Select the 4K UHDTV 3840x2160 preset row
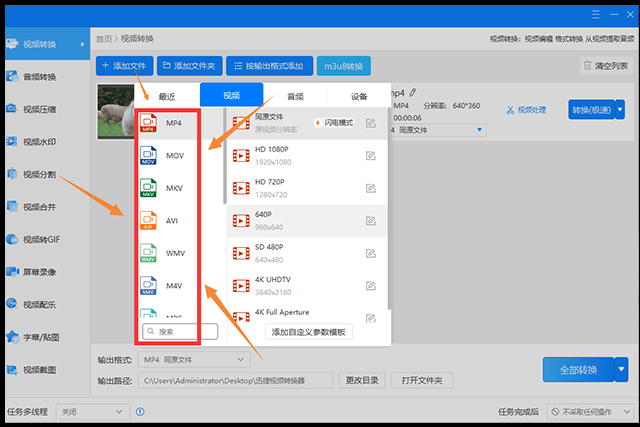 pos(307,286)
